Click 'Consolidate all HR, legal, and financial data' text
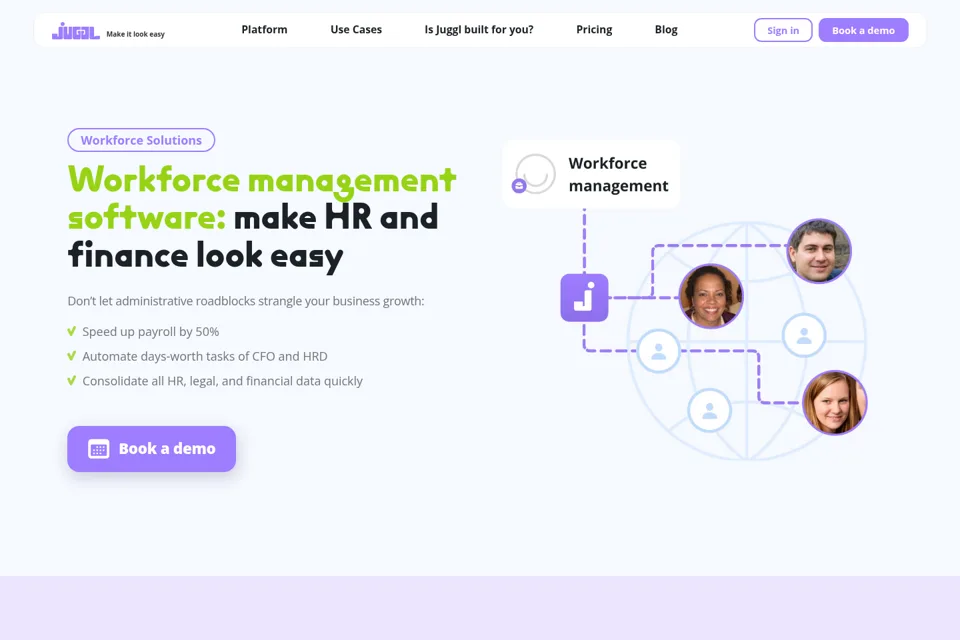 [222, 381]
